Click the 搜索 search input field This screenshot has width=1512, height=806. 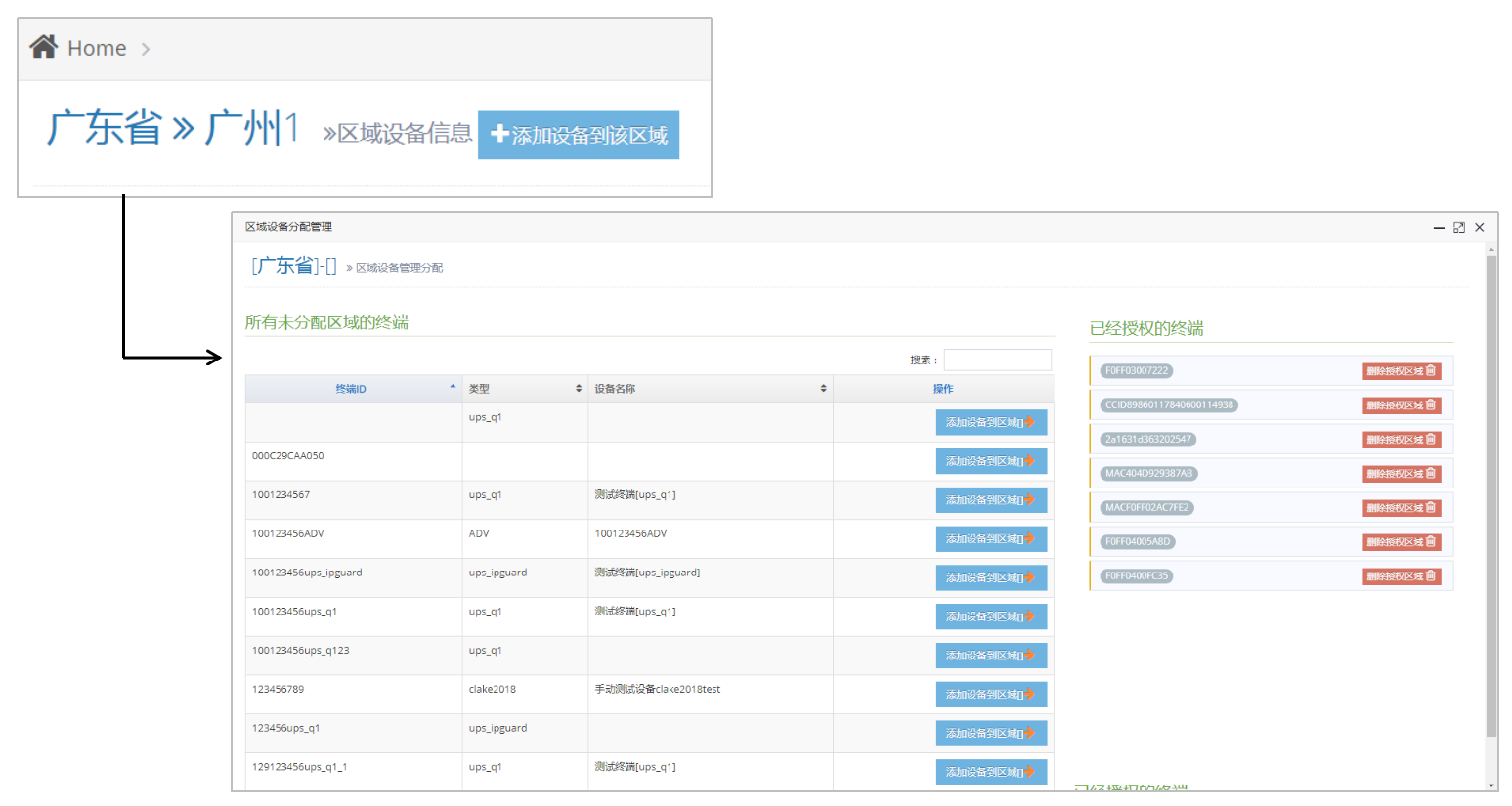[997, 360]
